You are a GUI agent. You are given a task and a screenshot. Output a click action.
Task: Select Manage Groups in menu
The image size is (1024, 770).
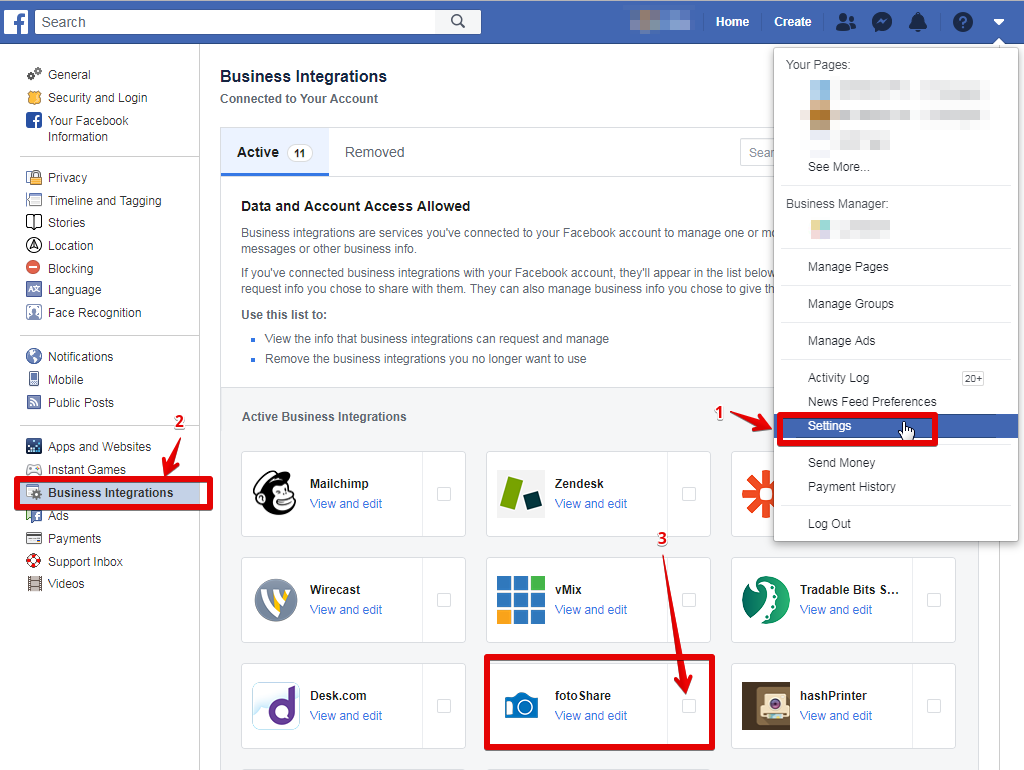click(850, 304)
